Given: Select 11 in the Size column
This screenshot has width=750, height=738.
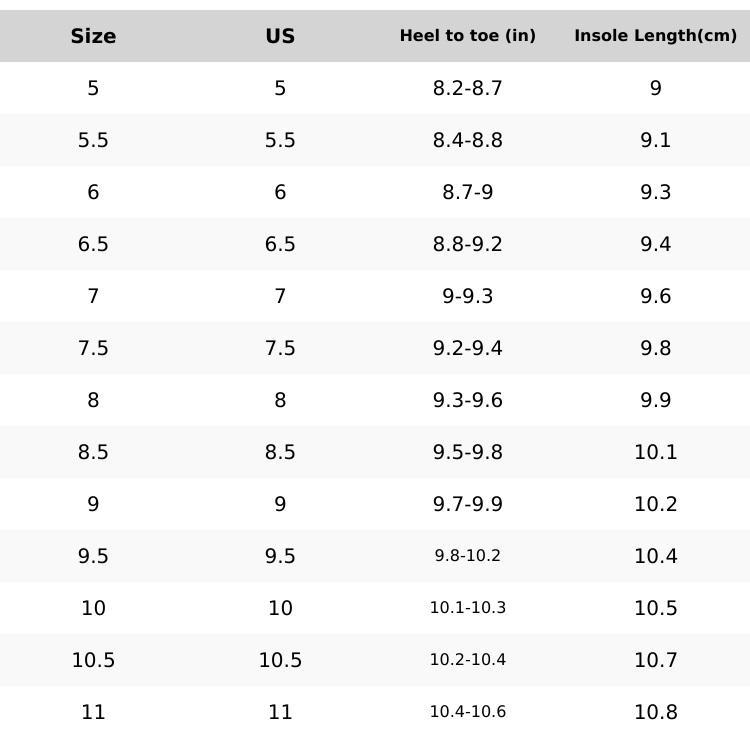Looking at the screenshot, I should tap(93, 712).
